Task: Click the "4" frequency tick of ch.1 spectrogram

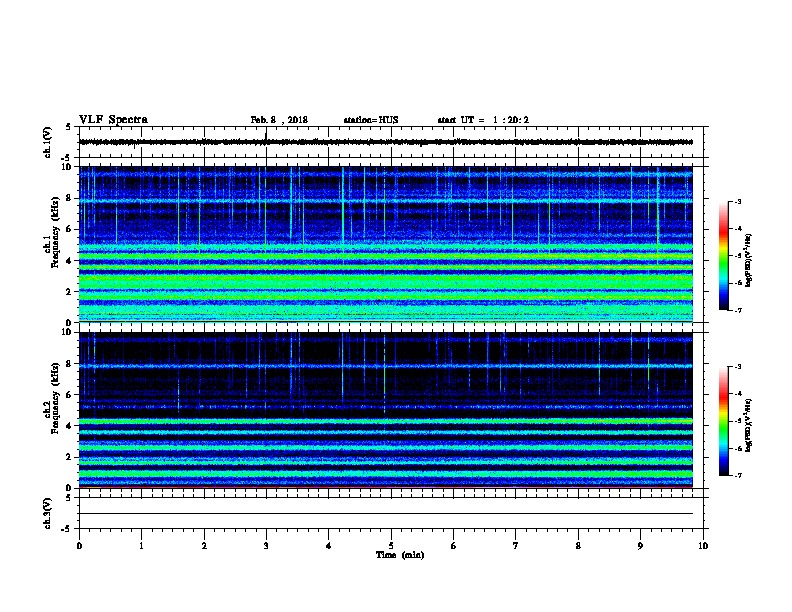Action: click(70, 261)
